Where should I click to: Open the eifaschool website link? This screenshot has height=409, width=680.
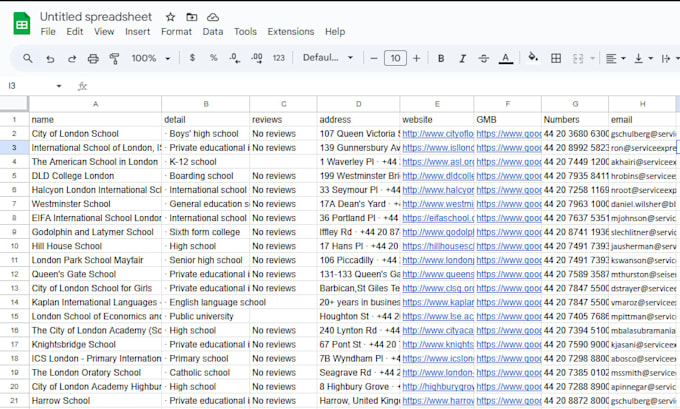[x=438, y=218]
